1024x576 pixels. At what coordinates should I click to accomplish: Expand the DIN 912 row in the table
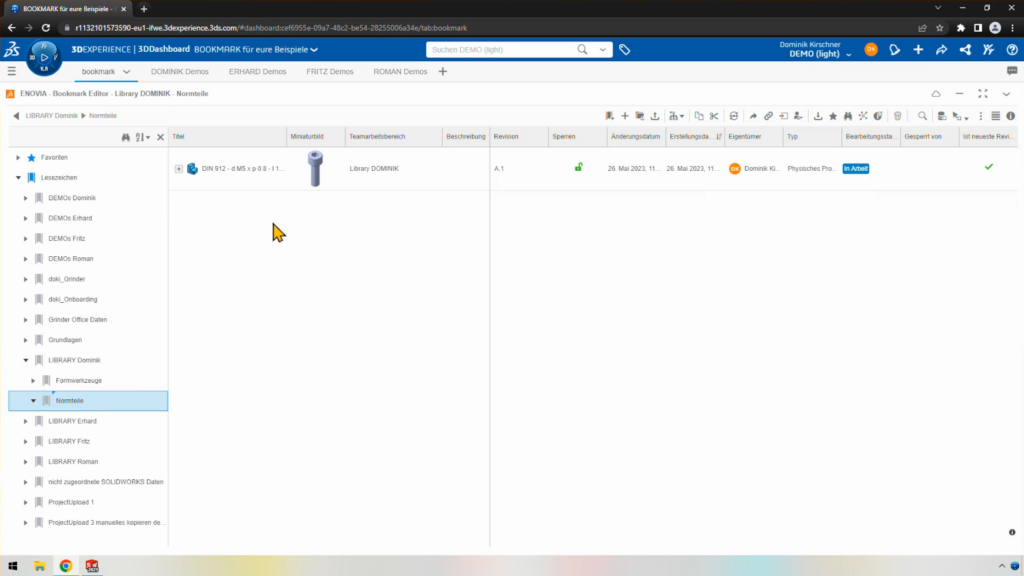click(x=180, y=168)
